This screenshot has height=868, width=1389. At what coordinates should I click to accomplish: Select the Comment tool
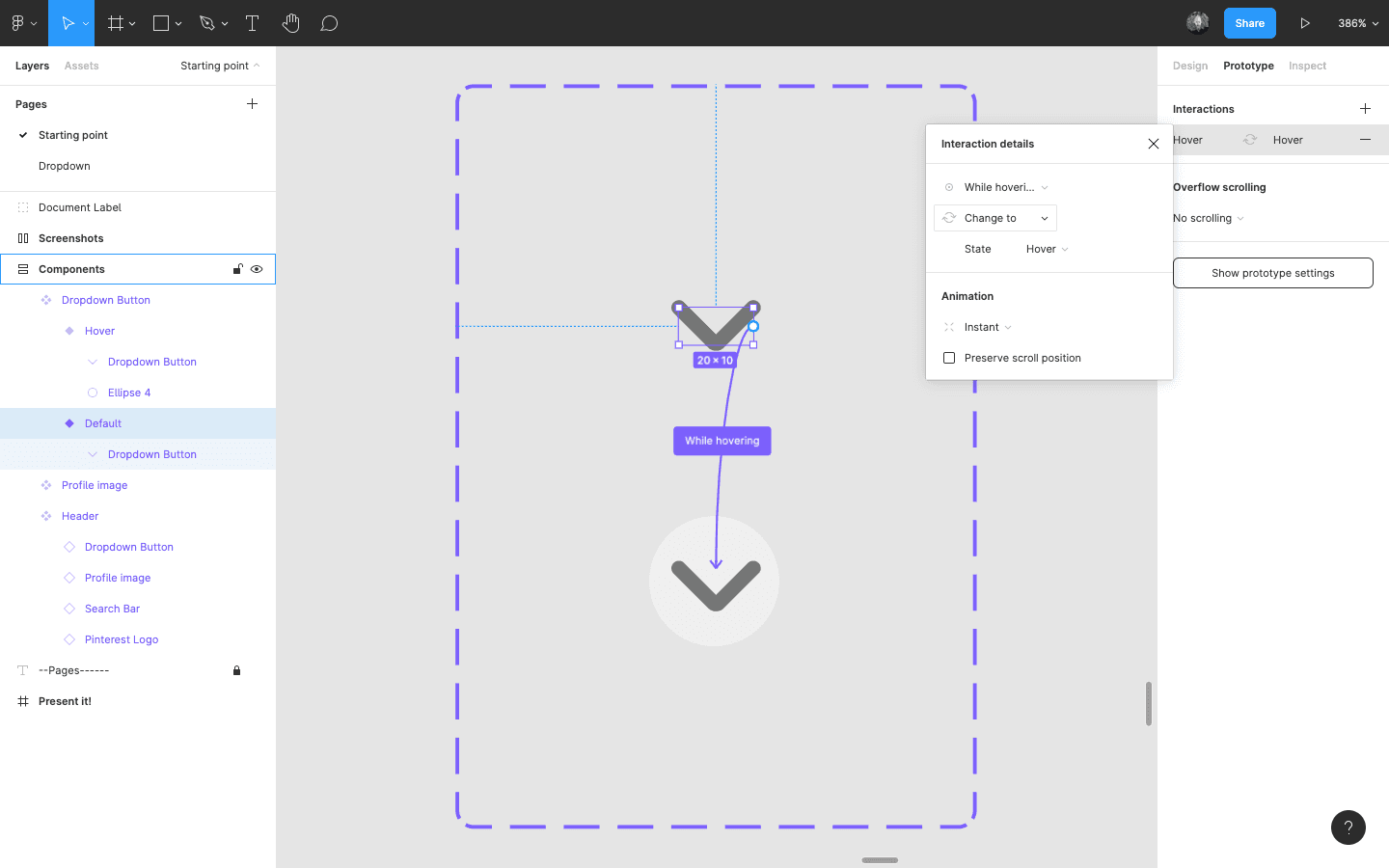pos(329,23)
